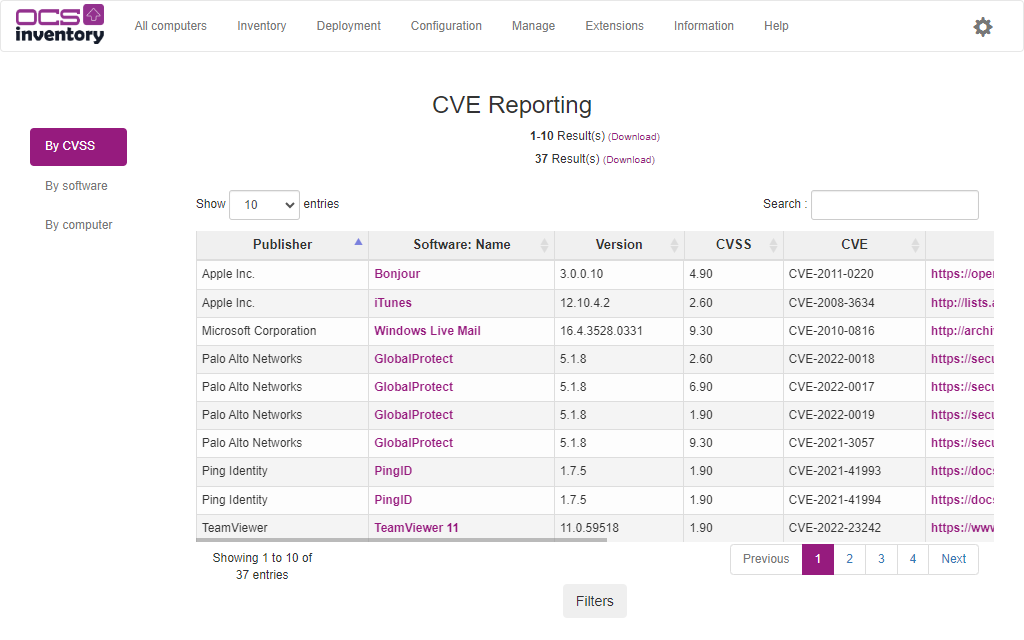Open the settings gear icon
Screen dimensions: 1024x640
click(983, 27)
